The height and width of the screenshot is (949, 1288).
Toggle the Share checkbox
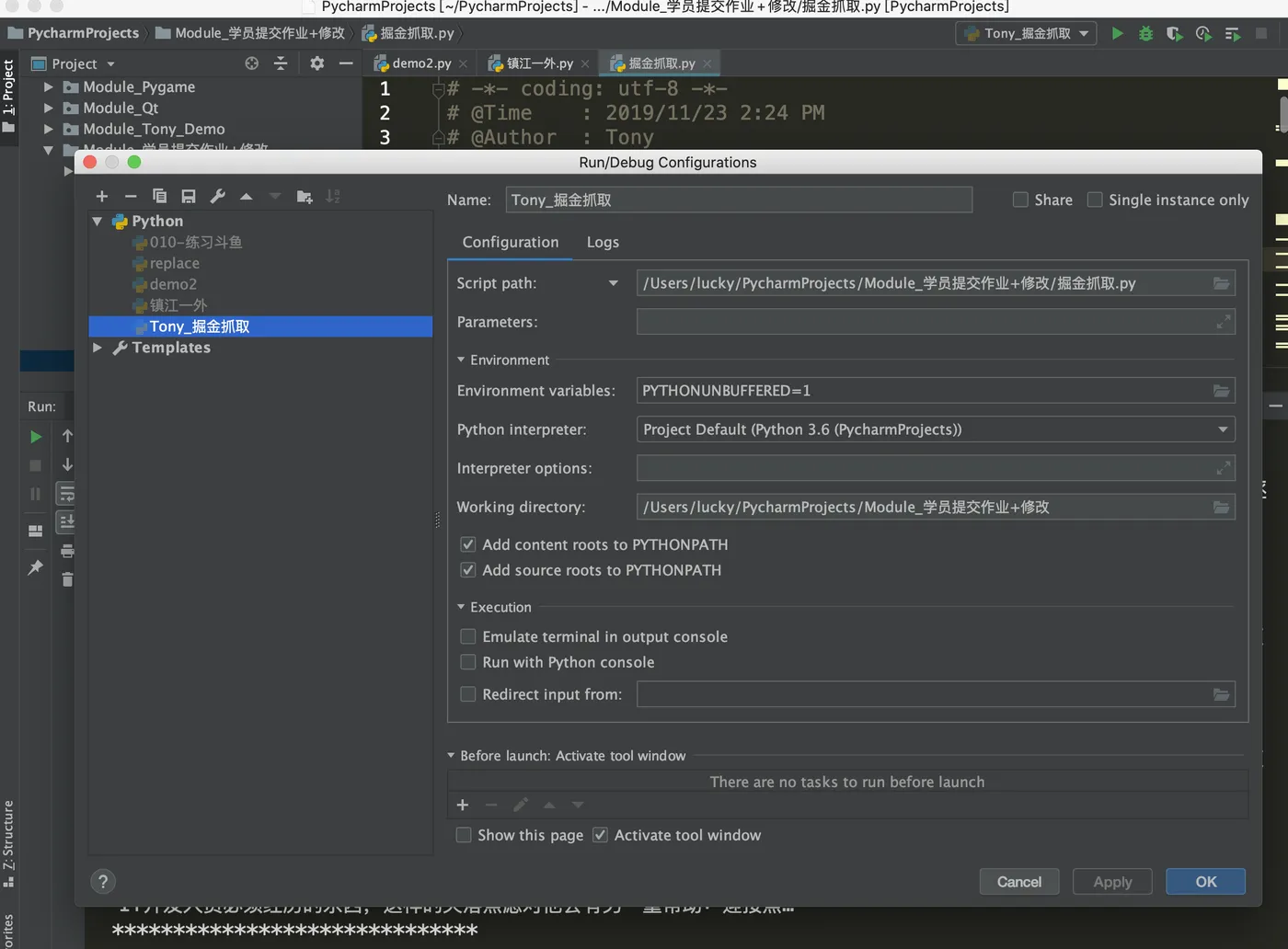[x=1020, y=200]
